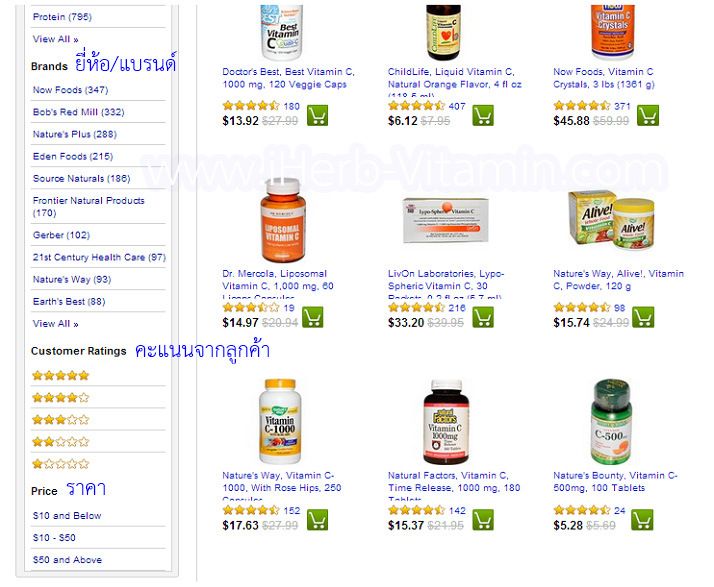Add Natural Factors Vitamin C to cart
This screenshot has width=714, height=587.
[x=483, y=520]
